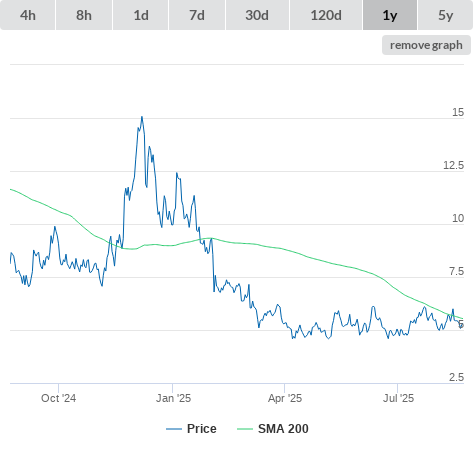
Task: Click the Jan '25 axis label
Action: 173,398
